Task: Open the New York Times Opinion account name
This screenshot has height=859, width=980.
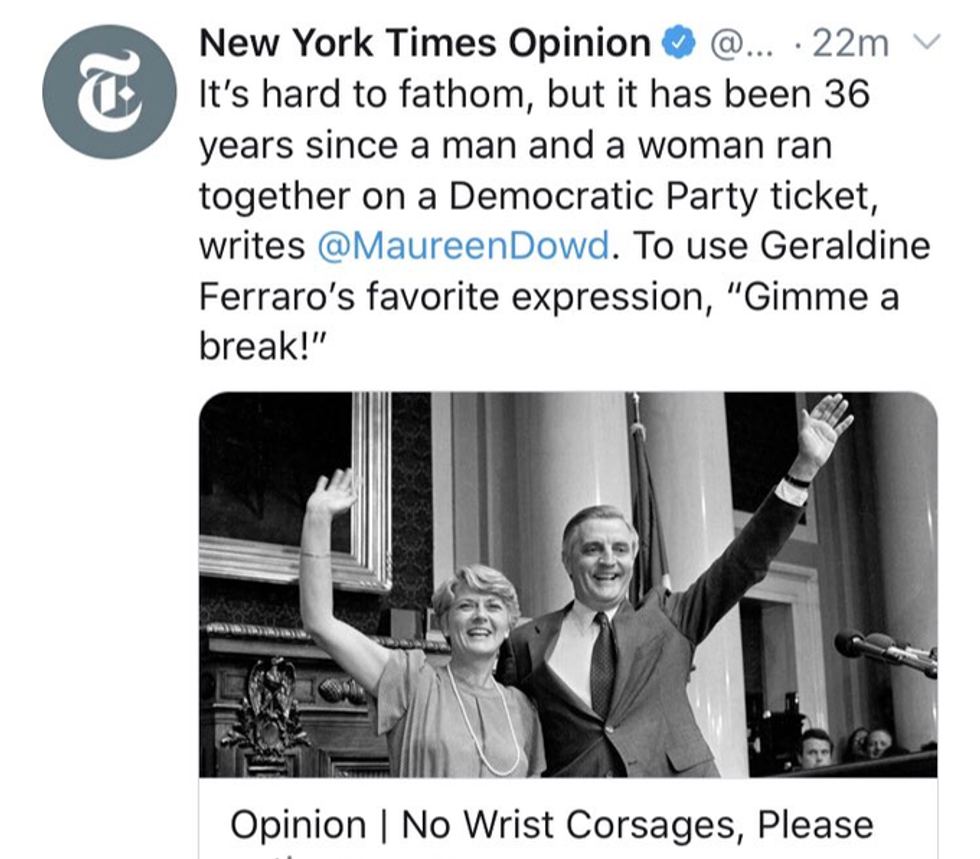Action: point(425,44)
